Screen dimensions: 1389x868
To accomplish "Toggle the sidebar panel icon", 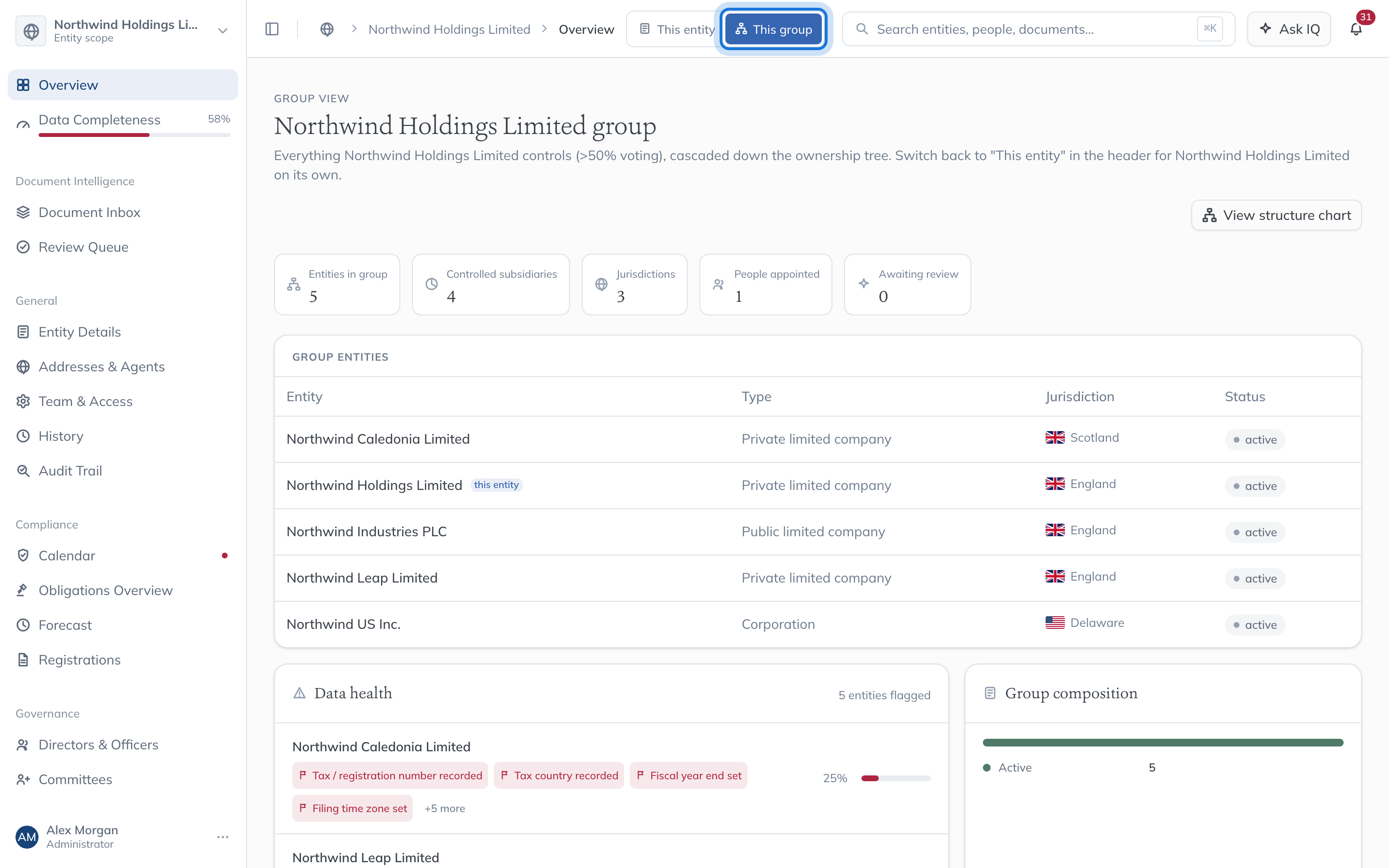I will (x=272, y=29).
